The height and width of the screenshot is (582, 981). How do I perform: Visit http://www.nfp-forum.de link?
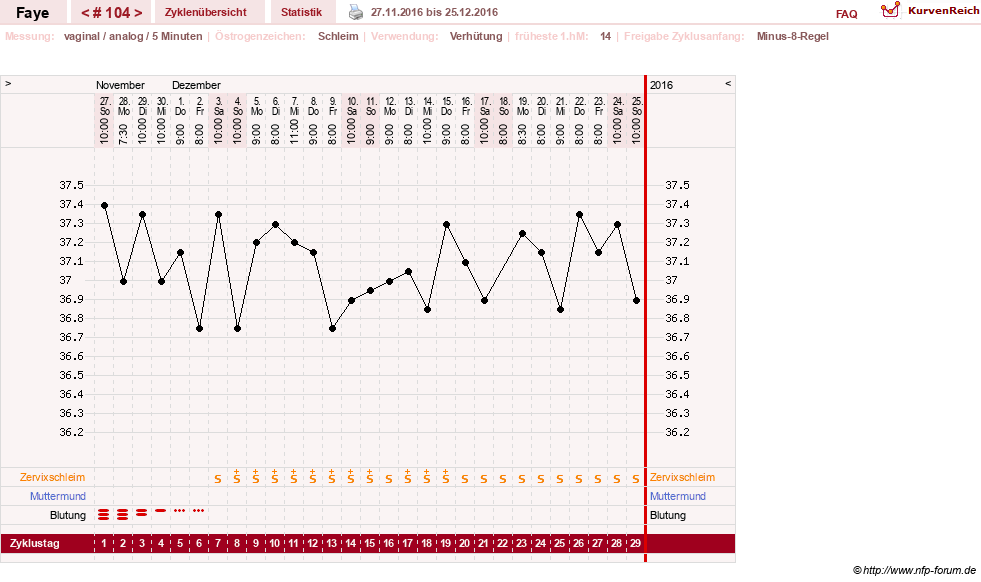click(x=919, y=570)
